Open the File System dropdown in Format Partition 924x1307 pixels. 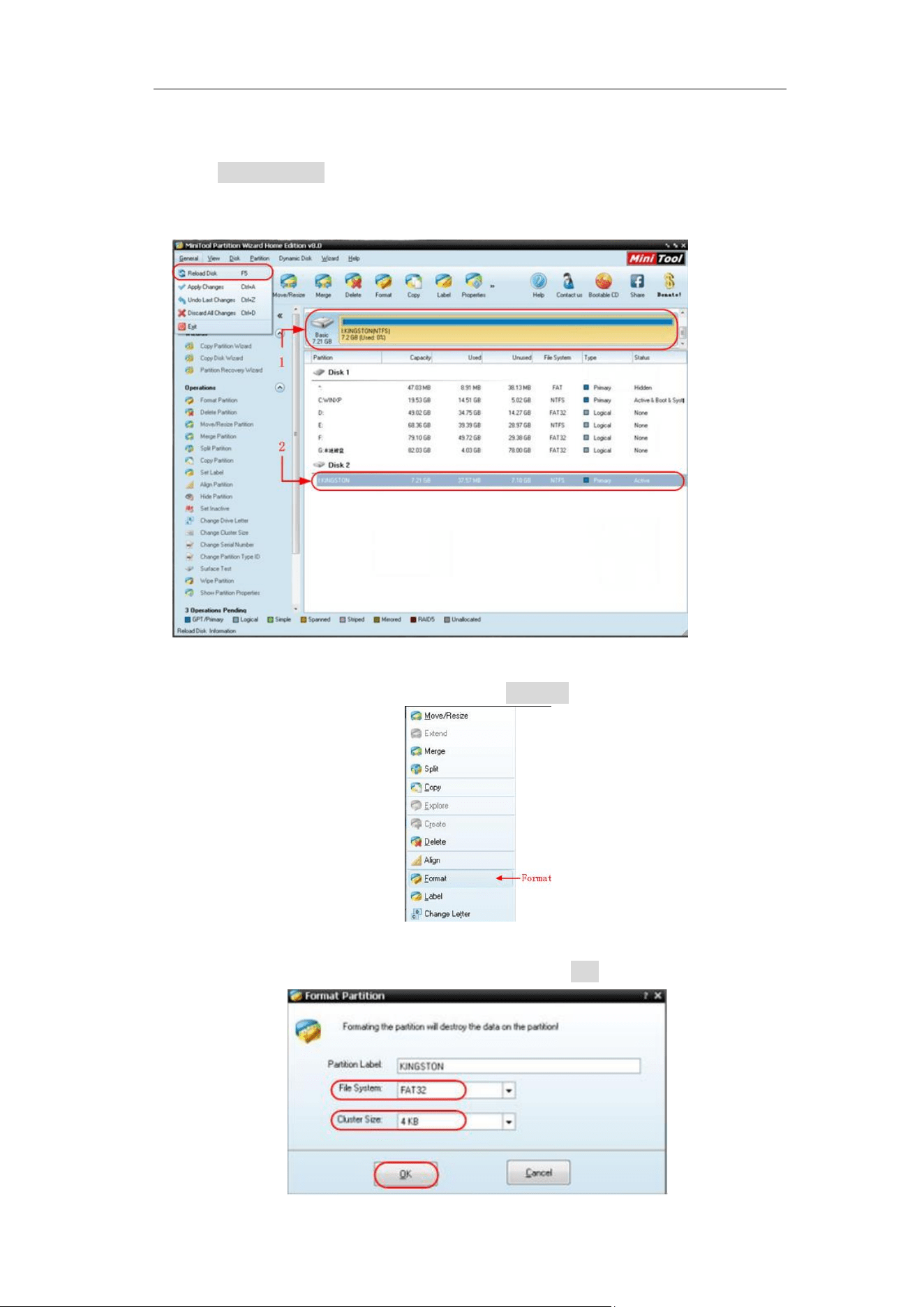[509, 1091]
